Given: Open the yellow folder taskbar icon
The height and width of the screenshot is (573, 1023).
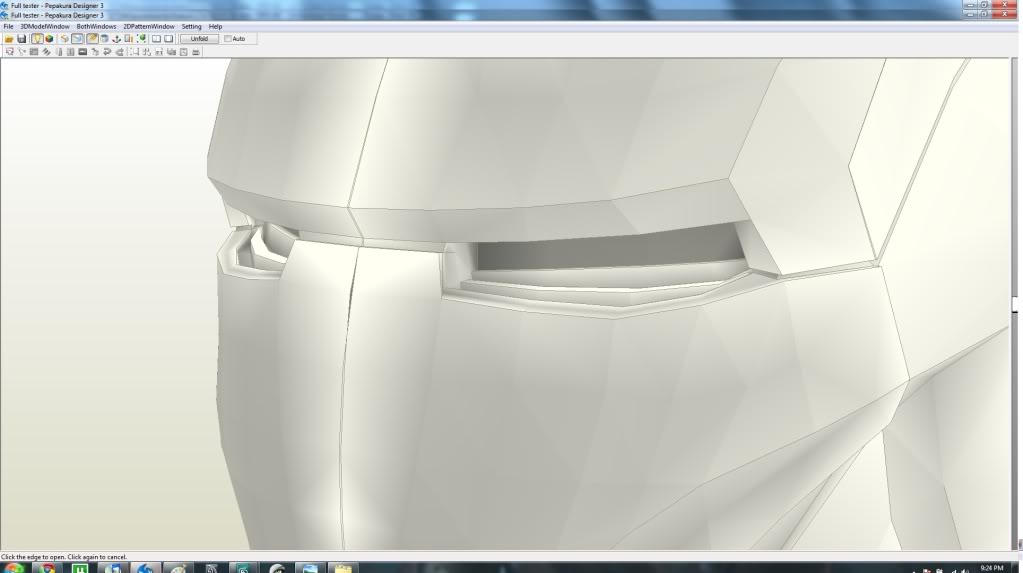Looking at the screenshot, I should tap(343, 568).
